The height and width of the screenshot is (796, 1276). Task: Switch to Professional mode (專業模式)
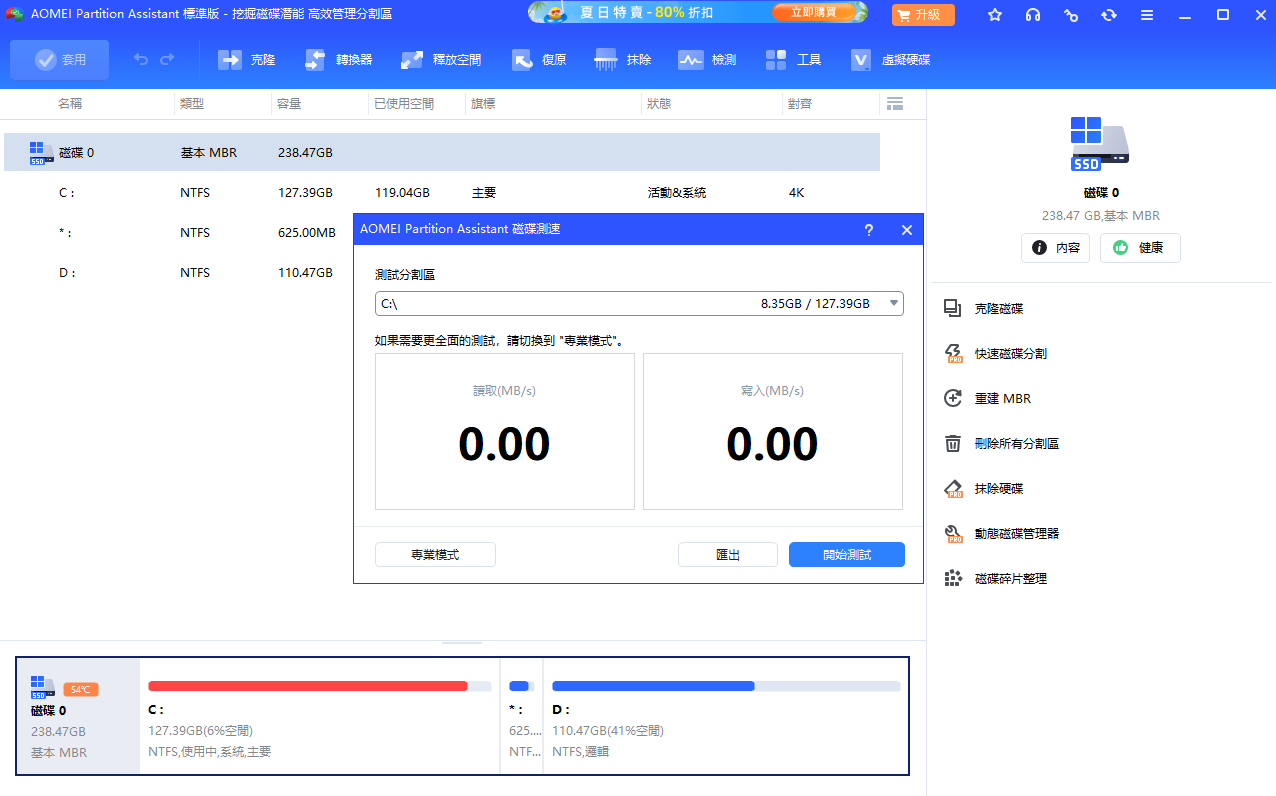click(435, 554)
